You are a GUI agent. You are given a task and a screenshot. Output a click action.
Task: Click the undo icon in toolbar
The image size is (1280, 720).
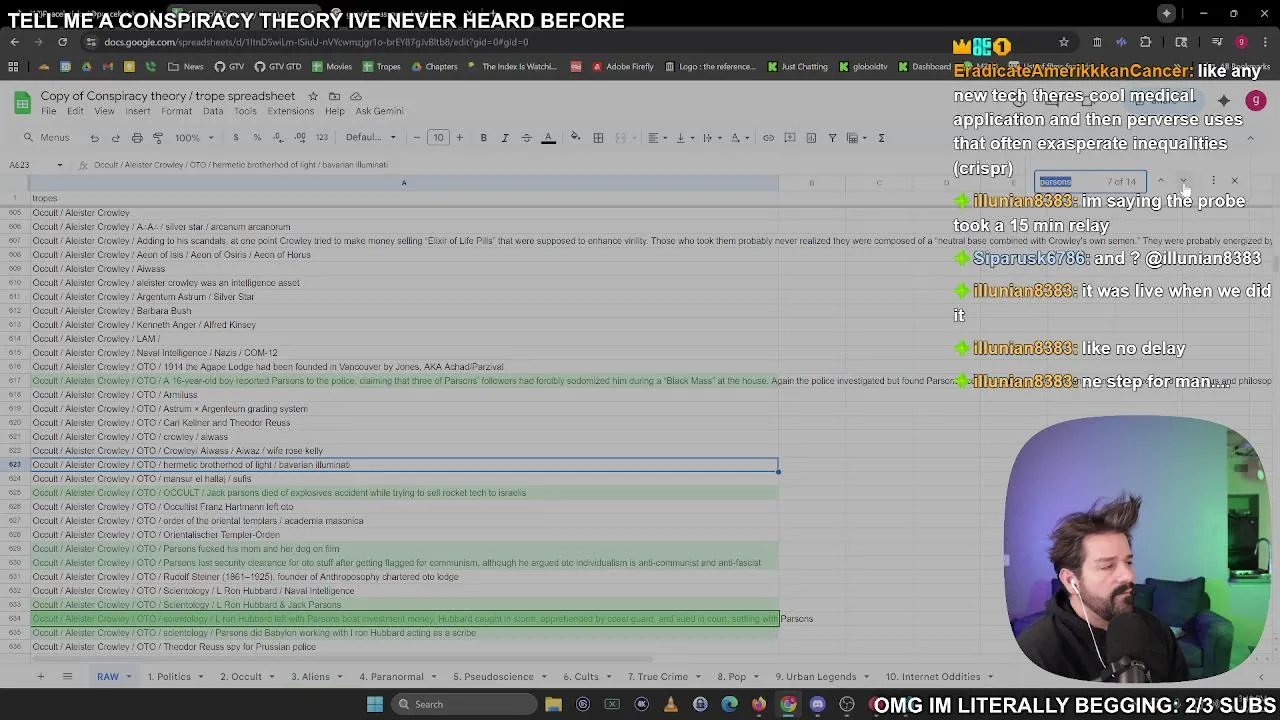[x=94, y=138]
